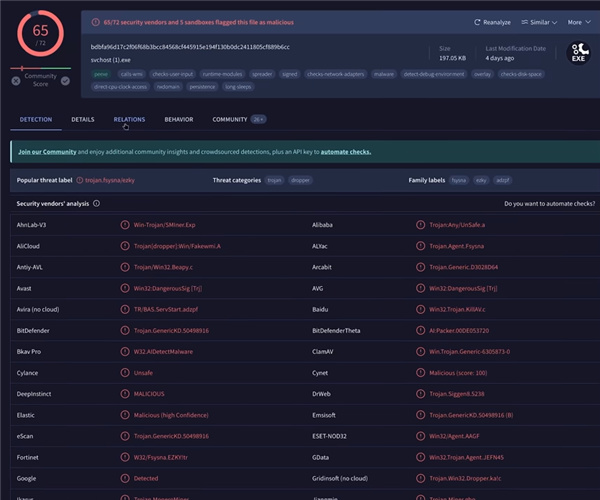Click the DrWeb detection alert icon

pyautogui.click(x=420, y=394)
